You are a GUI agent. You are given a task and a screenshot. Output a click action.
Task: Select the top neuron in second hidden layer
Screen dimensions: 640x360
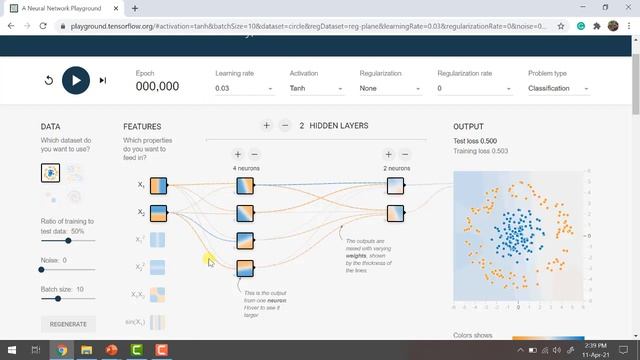[396, 185]
